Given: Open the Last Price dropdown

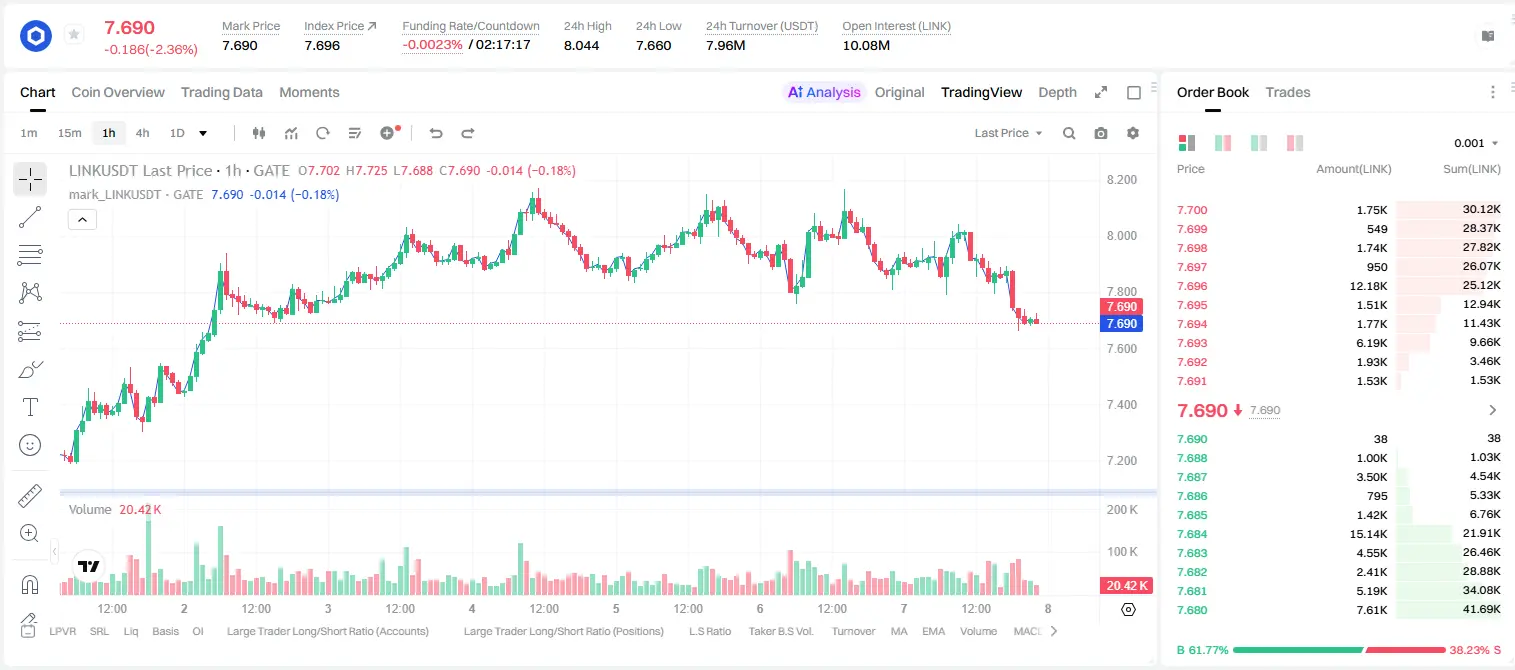Looking at the screenshot, I should coord(1008,133).
